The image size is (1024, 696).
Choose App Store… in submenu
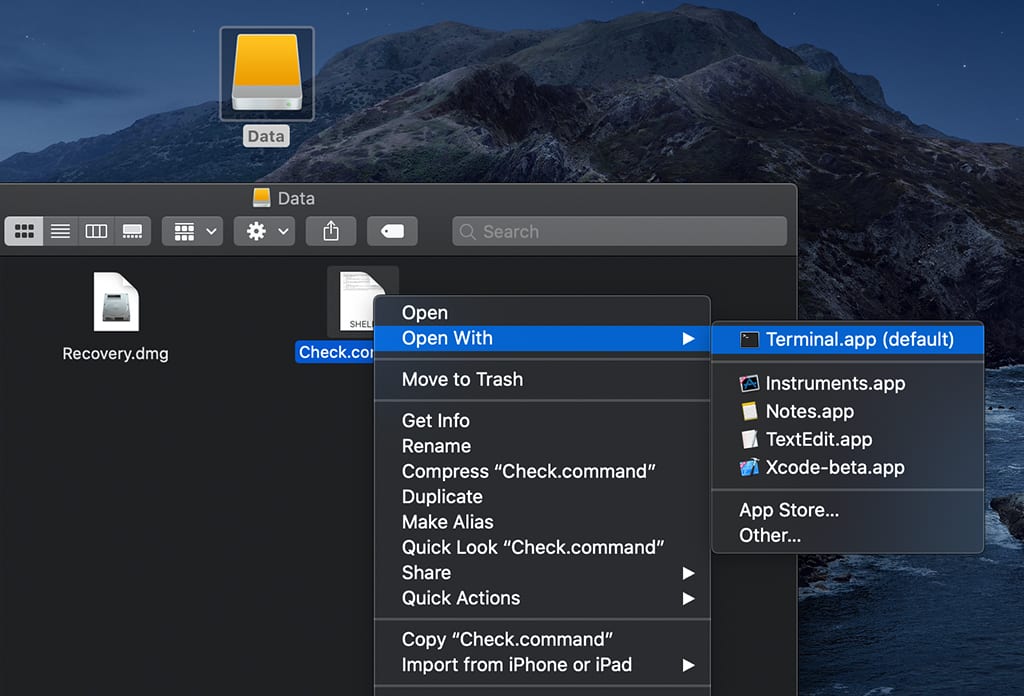(848, 510)
